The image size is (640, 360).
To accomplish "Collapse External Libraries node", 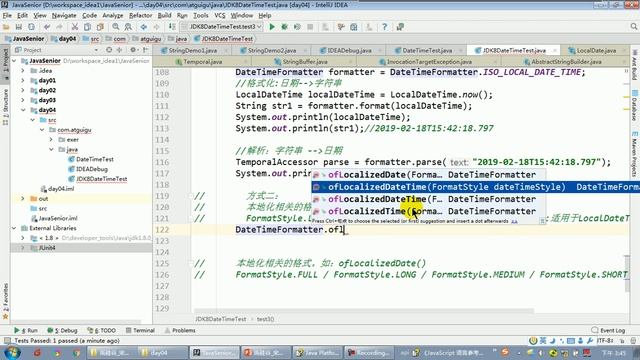I will [14, 228].
